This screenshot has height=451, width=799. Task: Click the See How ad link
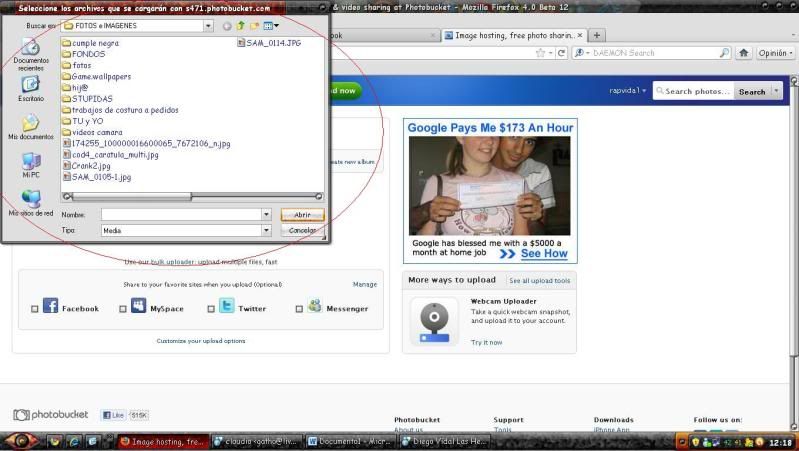[x=544, y=254]
